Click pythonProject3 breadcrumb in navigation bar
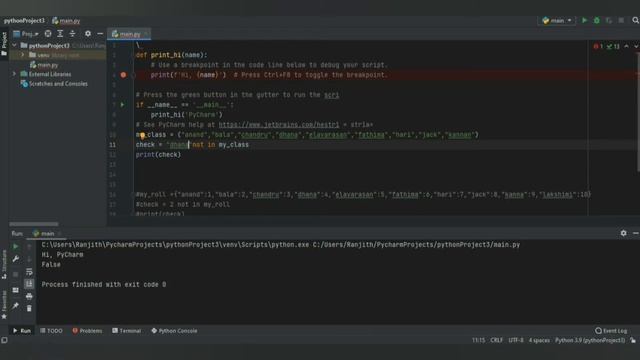 (x=24, y=20)
